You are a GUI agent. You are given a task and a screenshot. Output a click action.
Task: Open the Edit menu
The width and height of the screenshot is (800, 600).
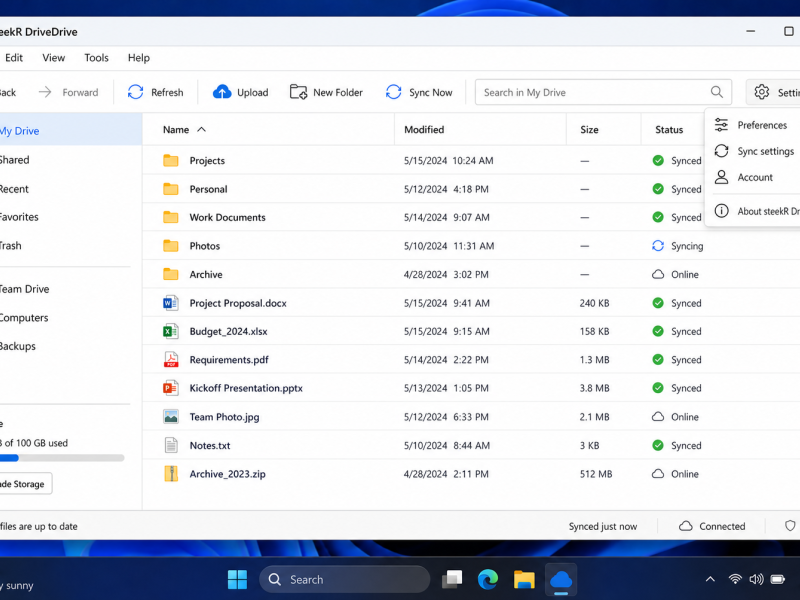(14, 58)
